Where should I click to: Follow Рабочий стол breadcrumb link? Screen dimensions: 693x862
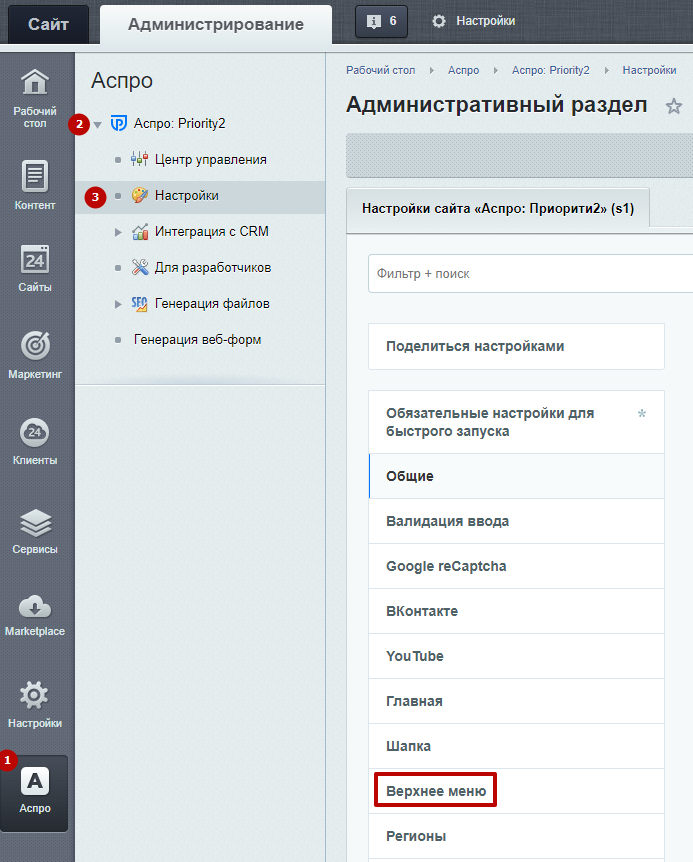pyautogui.click(x=380, y=70)
